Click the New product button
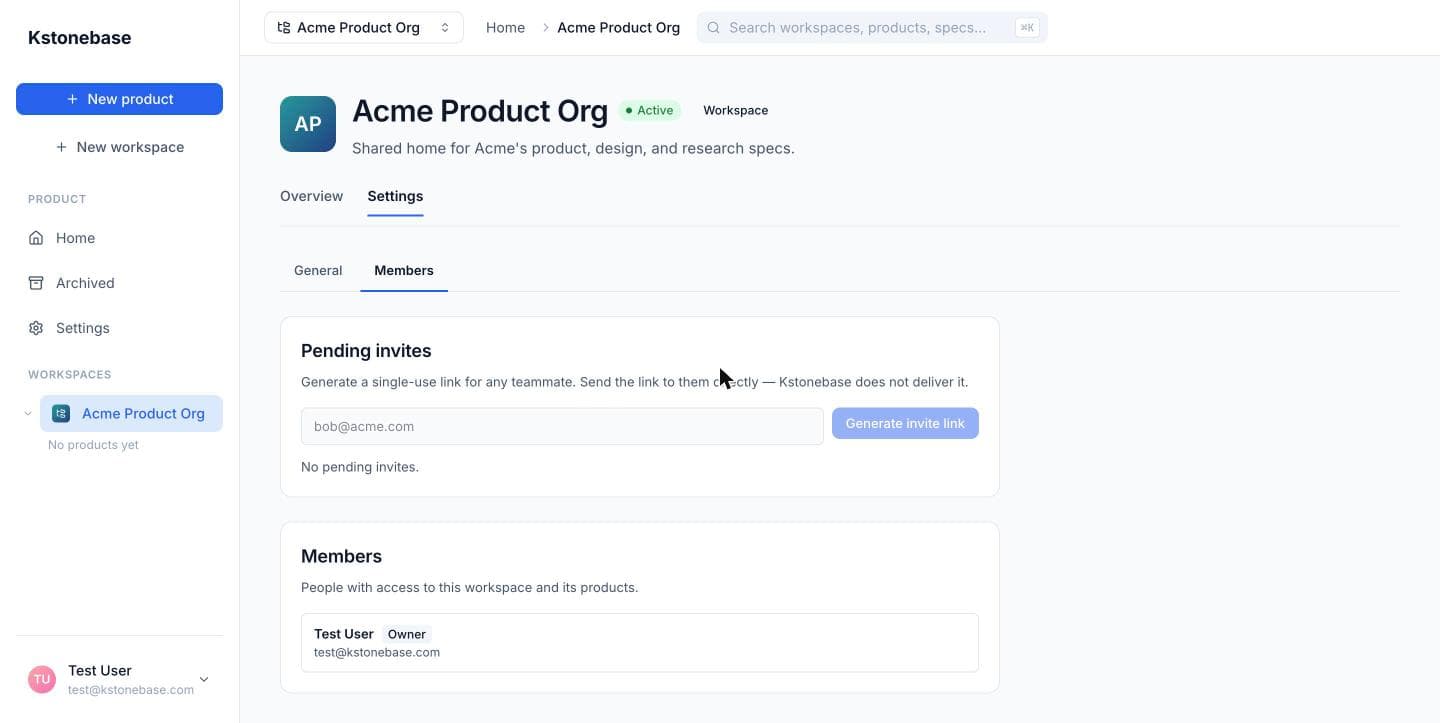This screenshot has height=723, width=1440. (x=119, y=99)
